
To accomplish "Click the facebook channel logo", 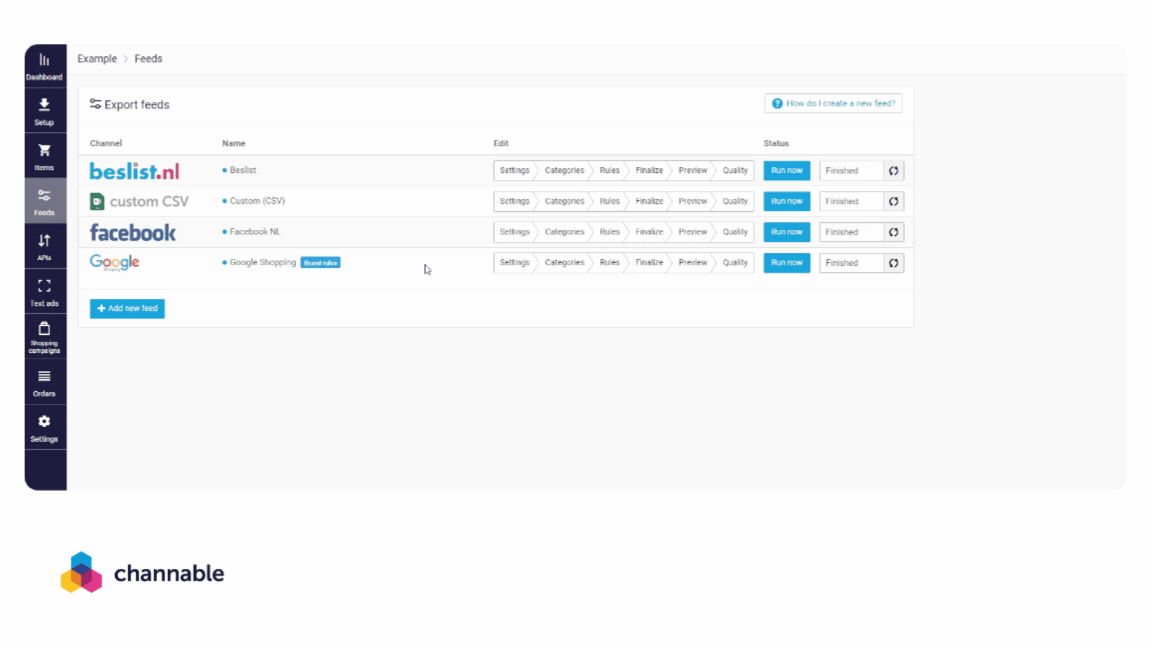I will click(133, 233).
